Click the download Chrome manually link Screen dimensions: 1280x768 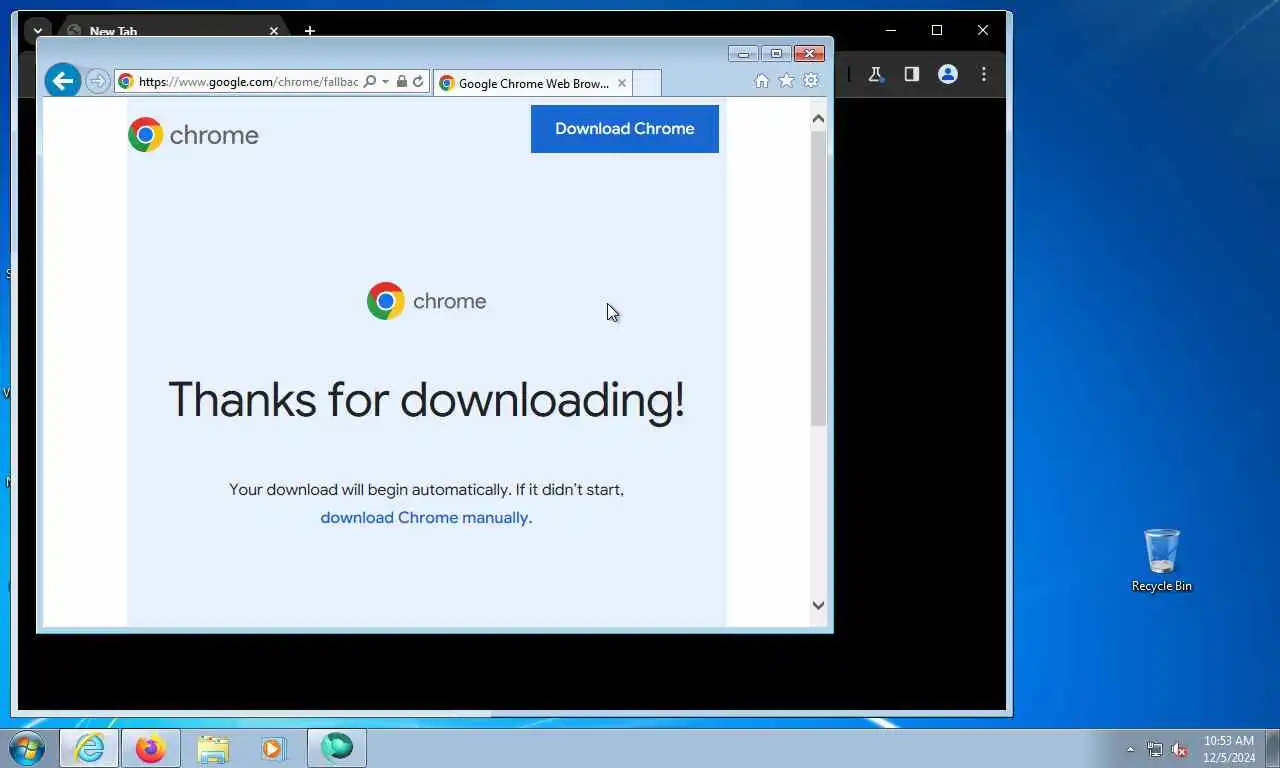424,517
